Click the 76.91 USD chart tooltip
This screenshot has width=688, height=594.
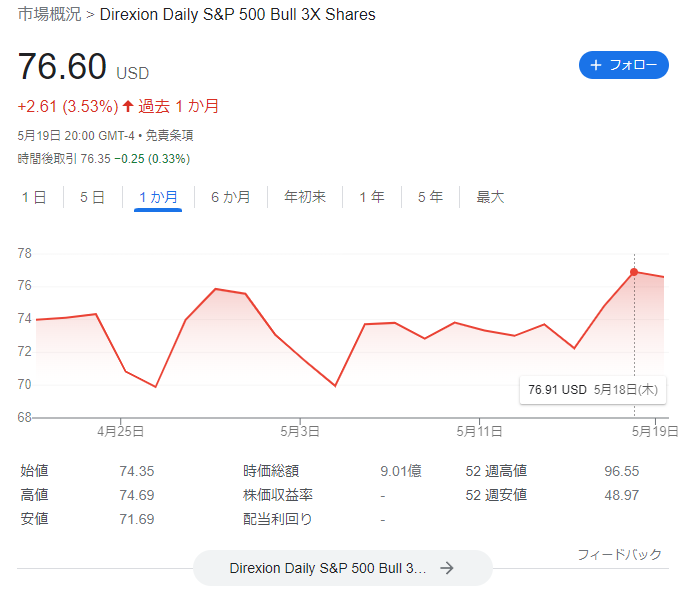tap(593, 390)
